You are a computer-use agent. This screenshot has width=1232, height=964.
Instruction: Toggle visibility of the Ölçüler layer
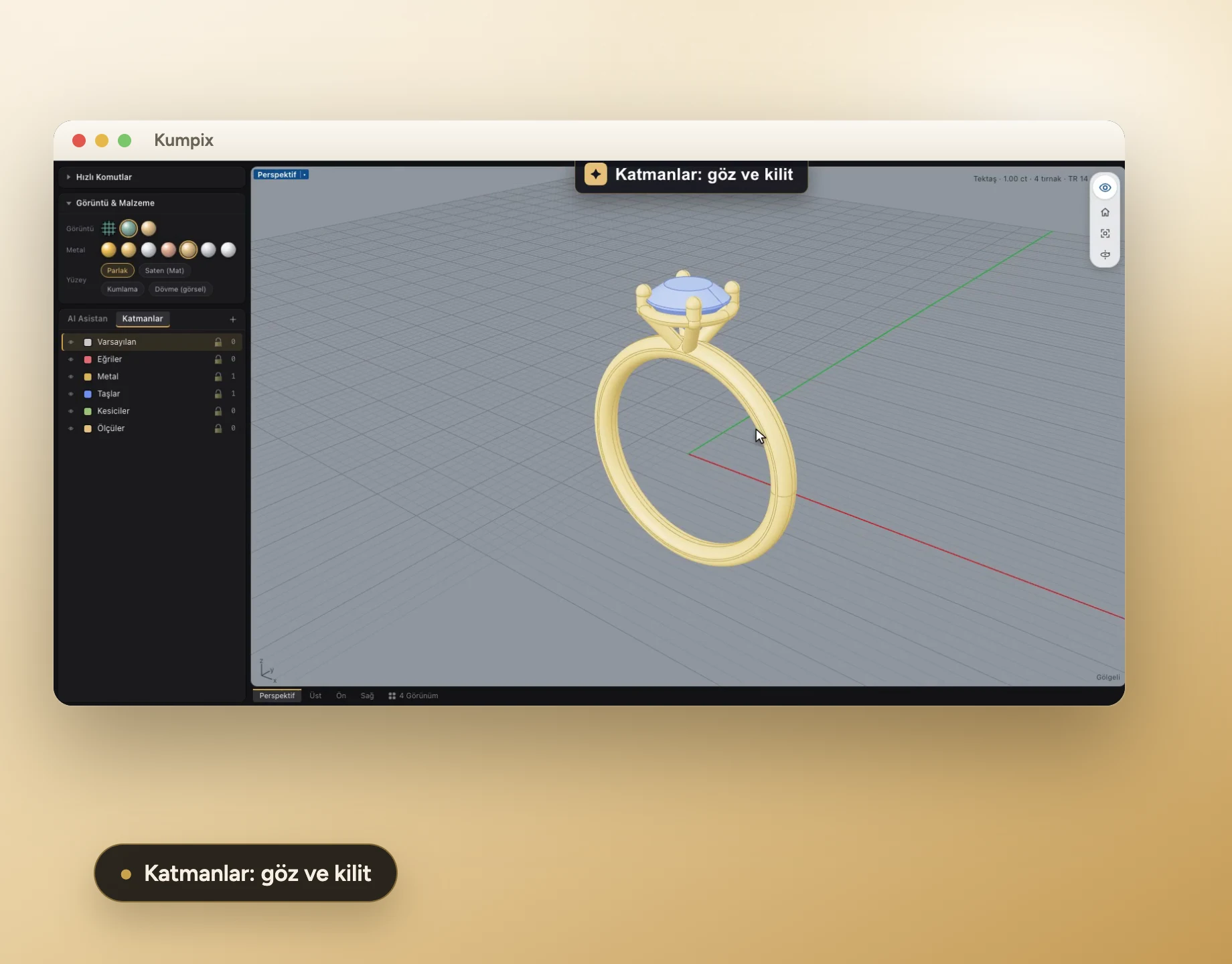[x=71, y=428]
